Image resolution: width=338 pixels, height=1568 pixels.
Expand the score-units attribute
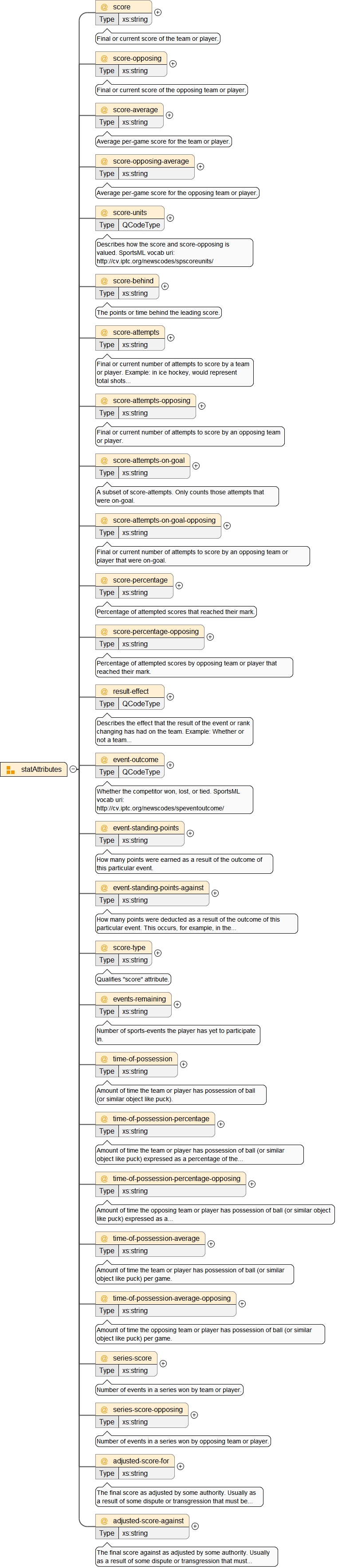tap(170, 218)
